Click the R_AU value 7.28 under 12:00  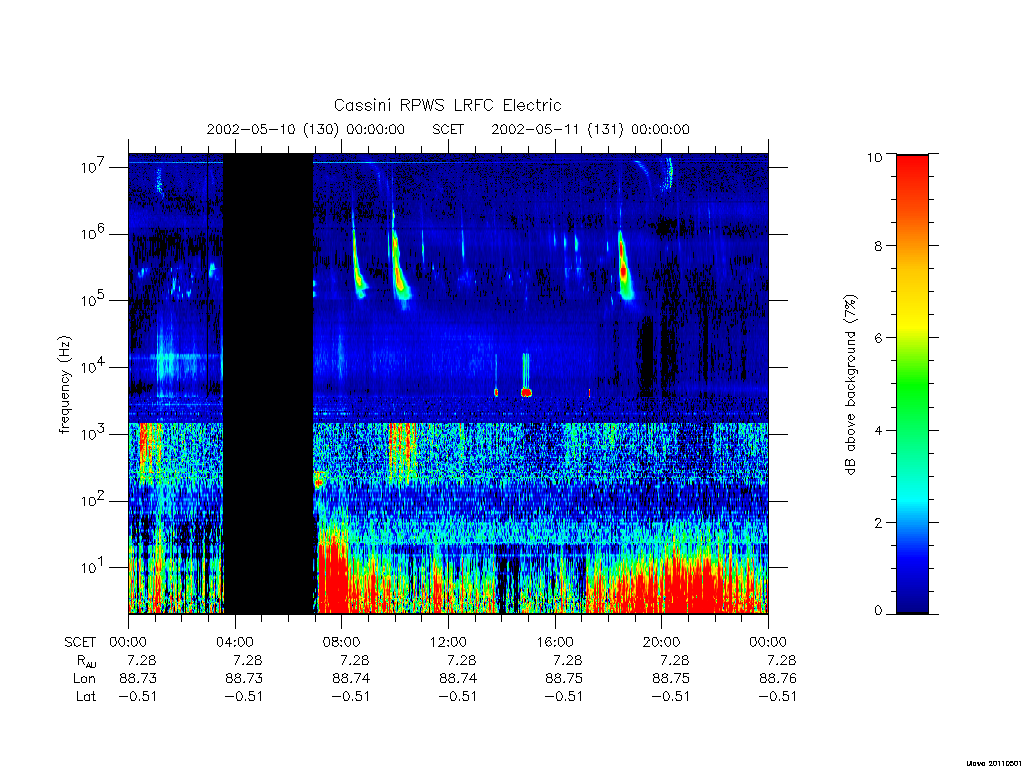click(x=462, y=660)
